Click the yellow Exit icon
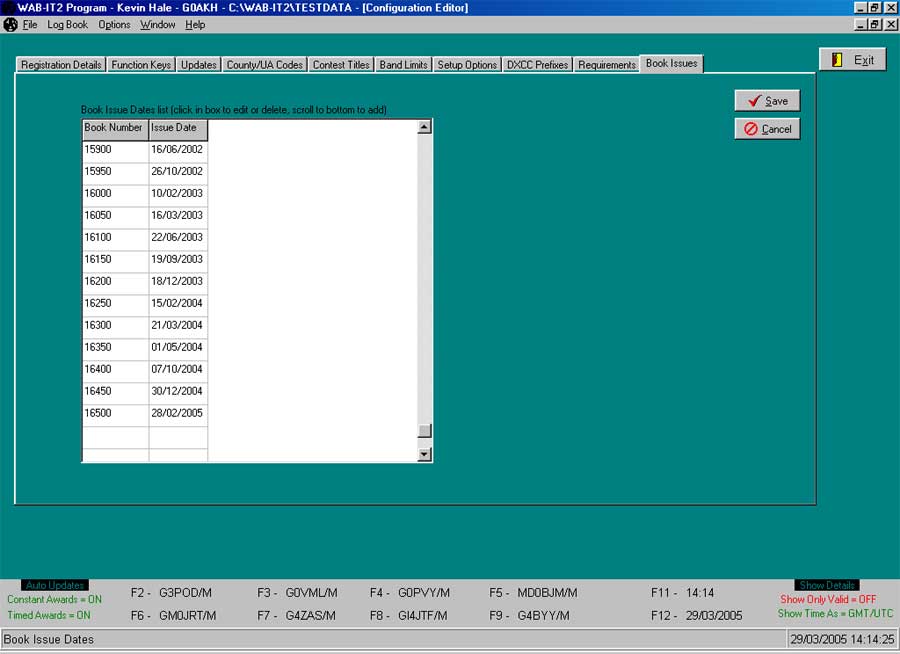The width and height of the screenshot is (900, 654). tap(838, 58)
